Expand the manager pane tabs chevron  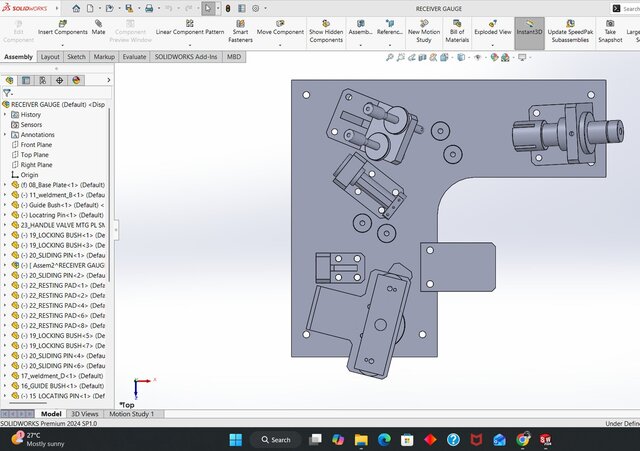(109, 80)
